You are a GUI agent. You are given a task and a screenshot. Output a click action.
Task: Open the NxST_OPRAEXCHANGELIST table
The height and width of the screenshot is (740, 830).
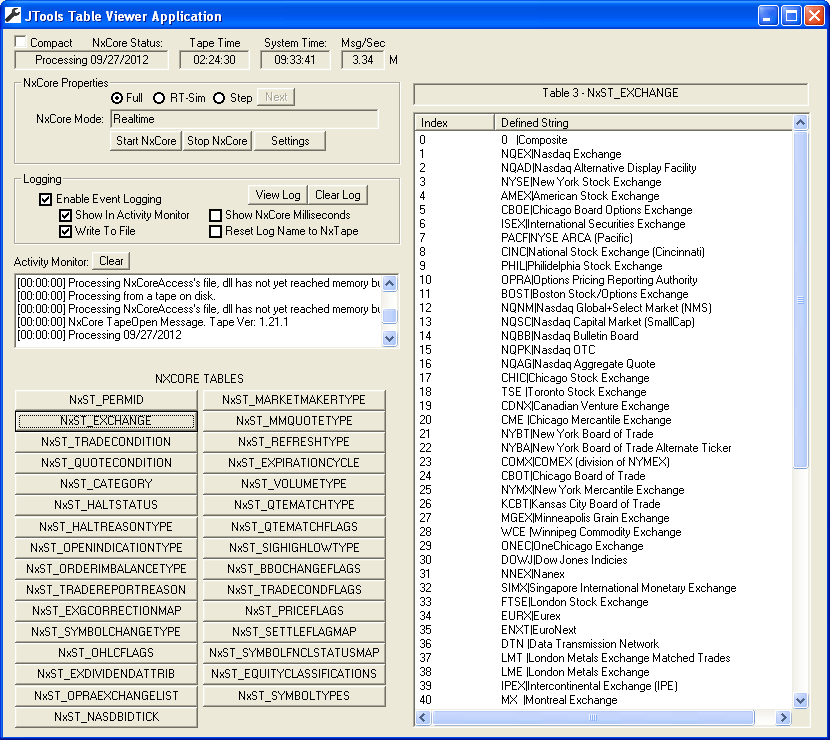(106, 696)
